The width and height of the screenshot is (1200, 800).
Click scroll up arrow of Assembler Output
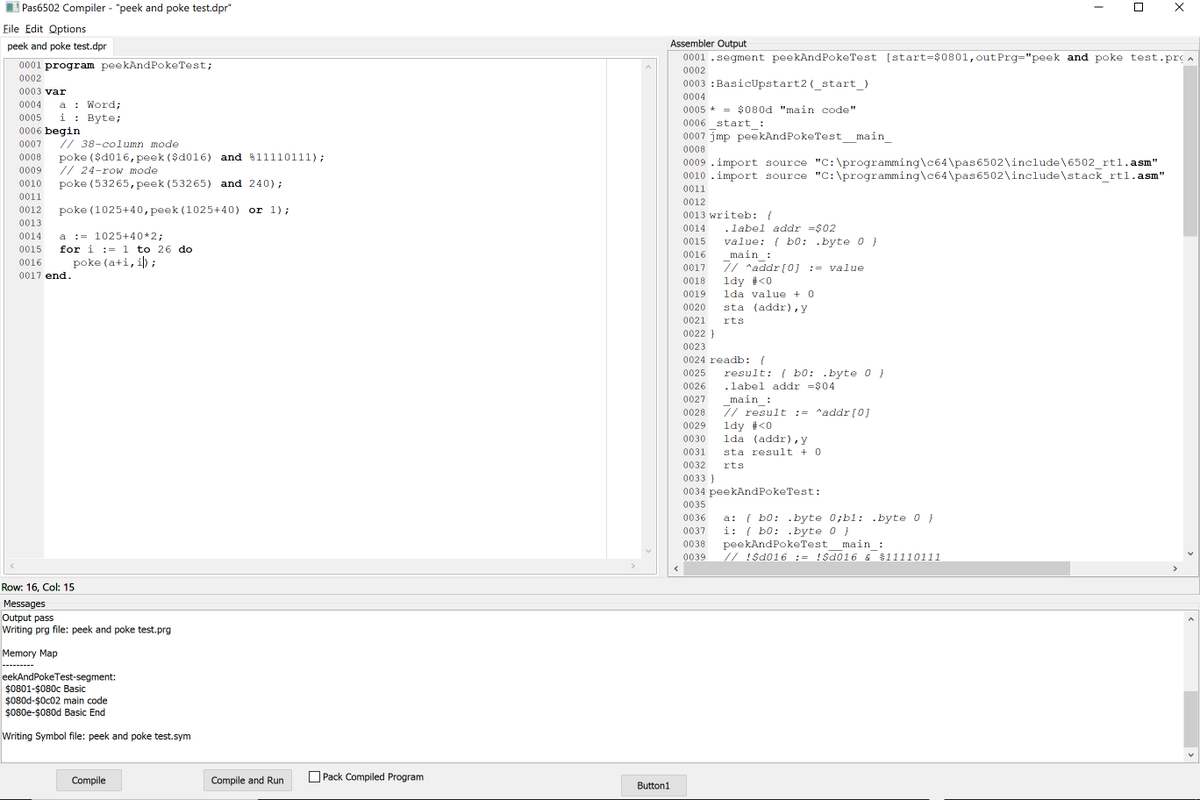click(1190, 57)
